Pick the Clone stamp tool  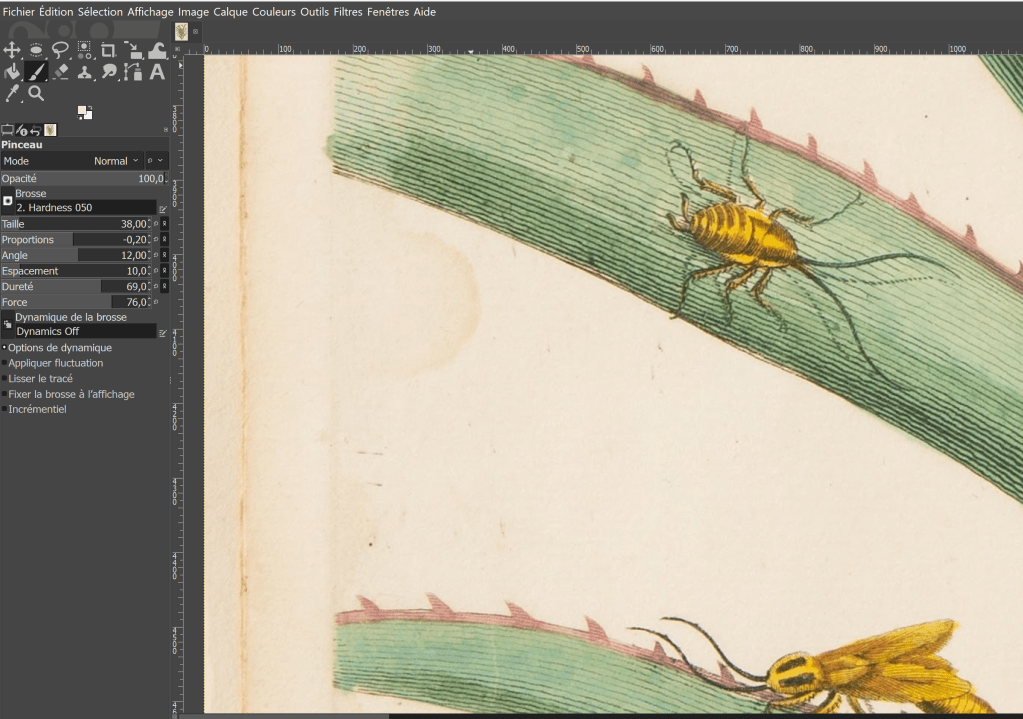click(x=85, y=72)
